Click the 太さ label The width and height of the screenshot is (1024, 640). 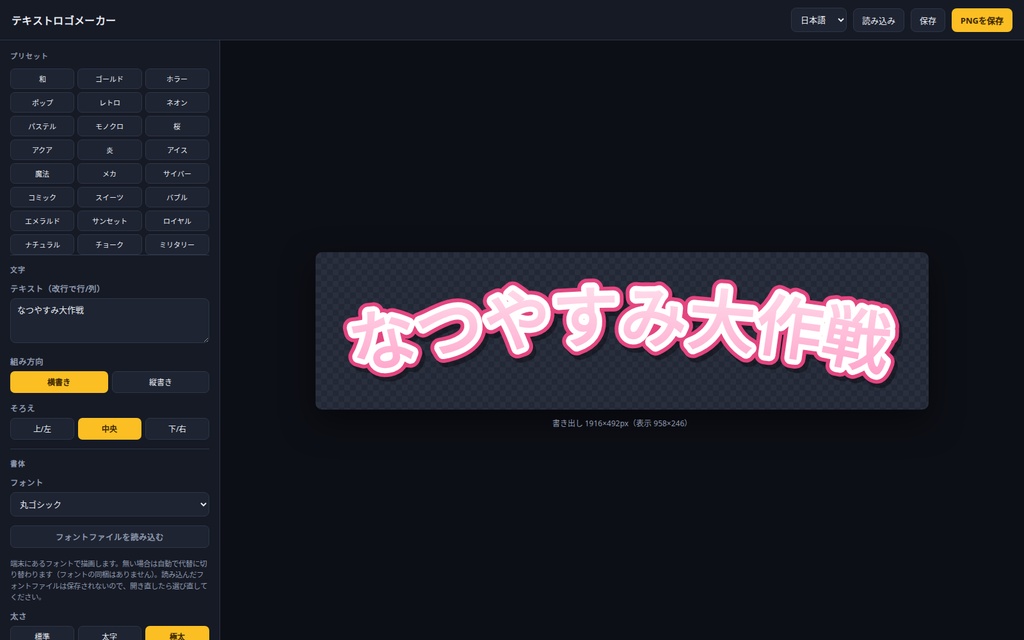(18, 616)
